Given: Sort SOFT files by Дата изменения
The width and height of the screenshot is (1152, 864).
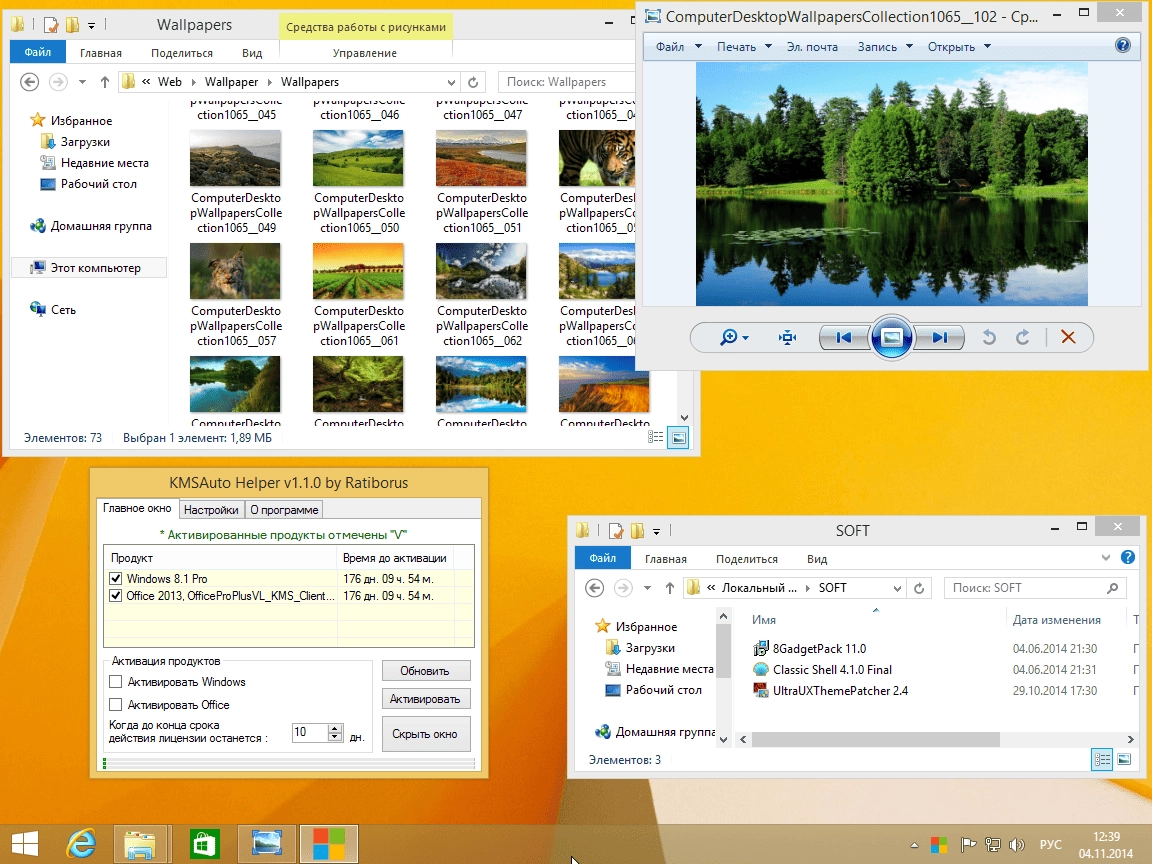Looking at the screenshot, I should click(1056, 619).
